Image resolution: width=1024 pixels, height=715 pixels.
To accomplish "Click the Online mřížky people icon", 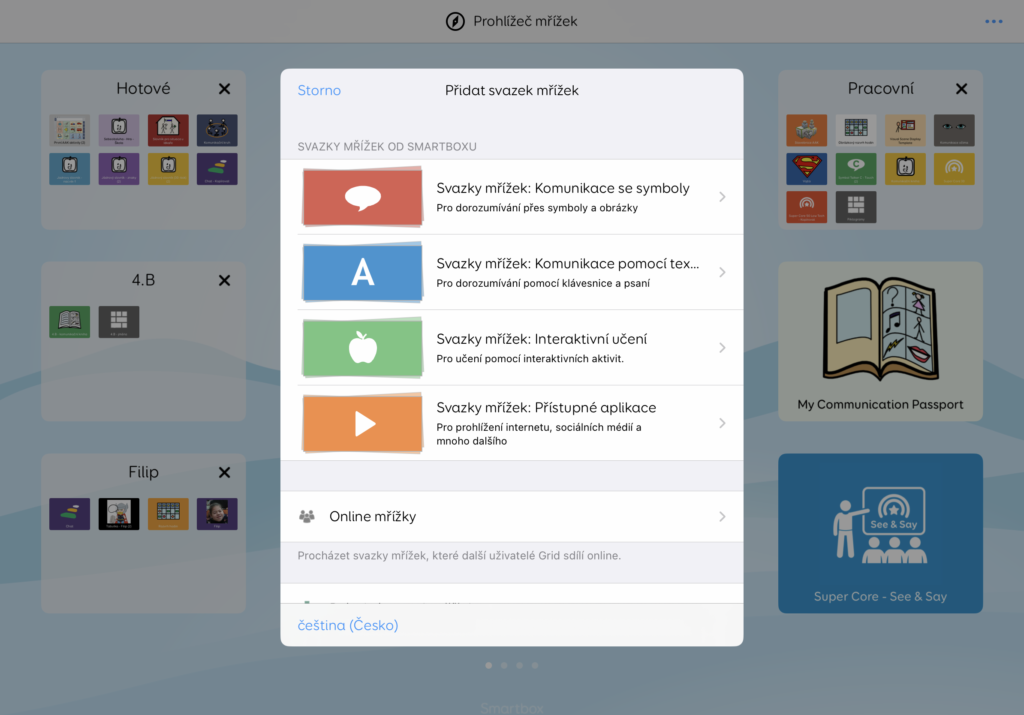I will click(307, 517).
